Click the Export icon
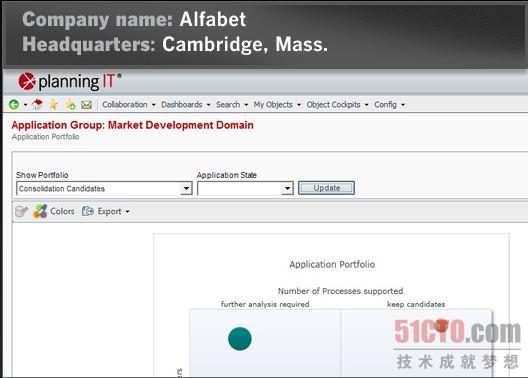The width and height of the screenshot is (528, 378). coord(88,211)
